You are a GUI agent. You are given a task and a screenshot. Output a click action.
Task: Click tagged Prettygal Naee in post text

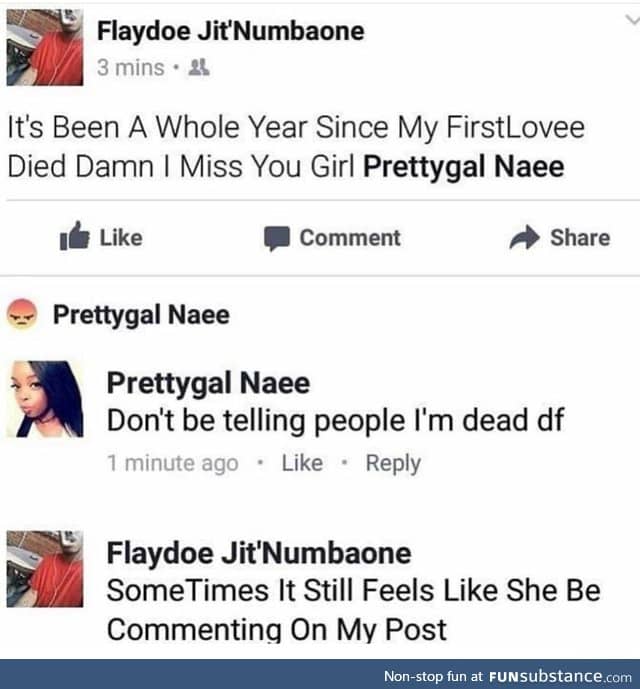tap(463, 167)
